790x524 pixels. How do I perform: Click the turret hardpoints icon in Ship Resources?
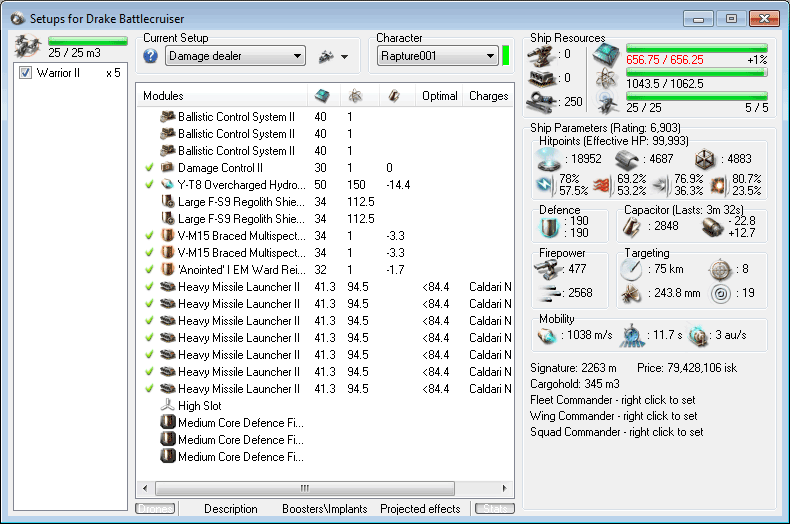542,55
